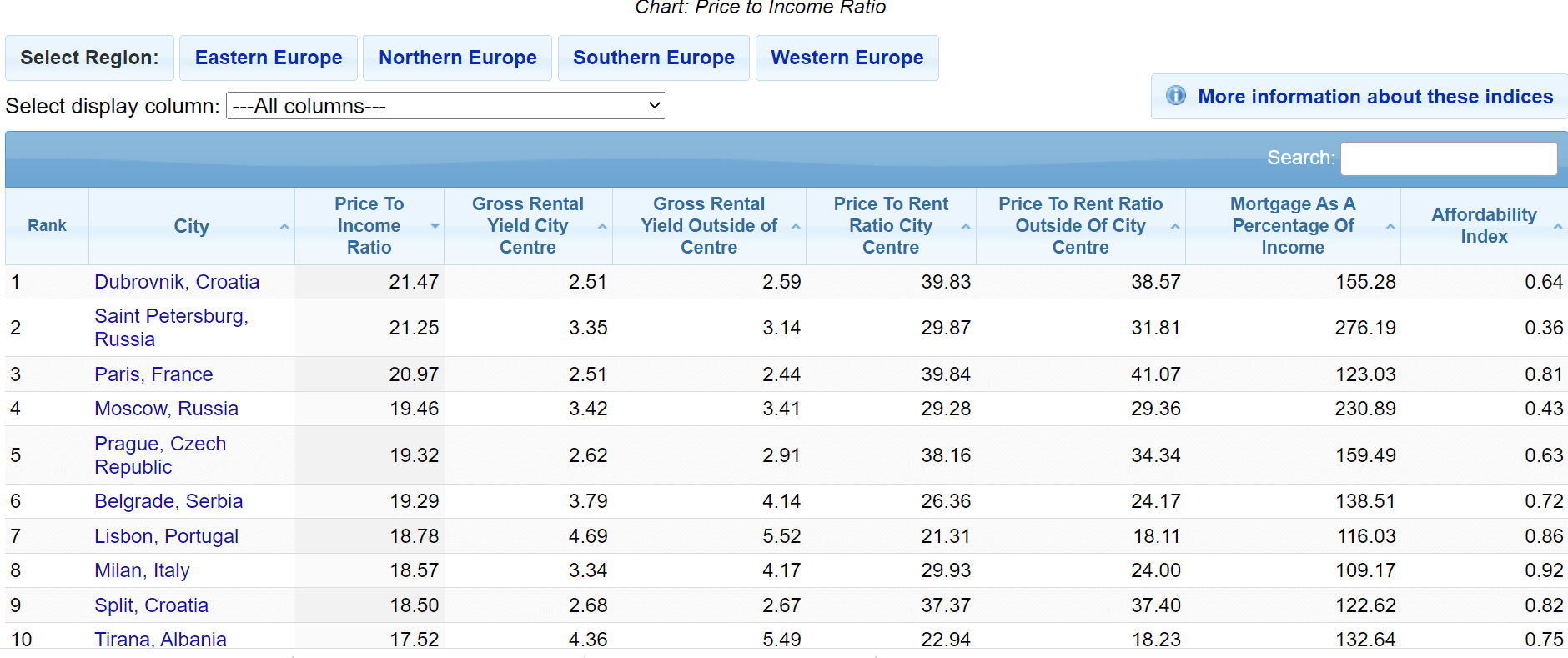Switch to the Southern Europe region
This screenshot has width=1568, height=658.
click(x=653, y=58)
